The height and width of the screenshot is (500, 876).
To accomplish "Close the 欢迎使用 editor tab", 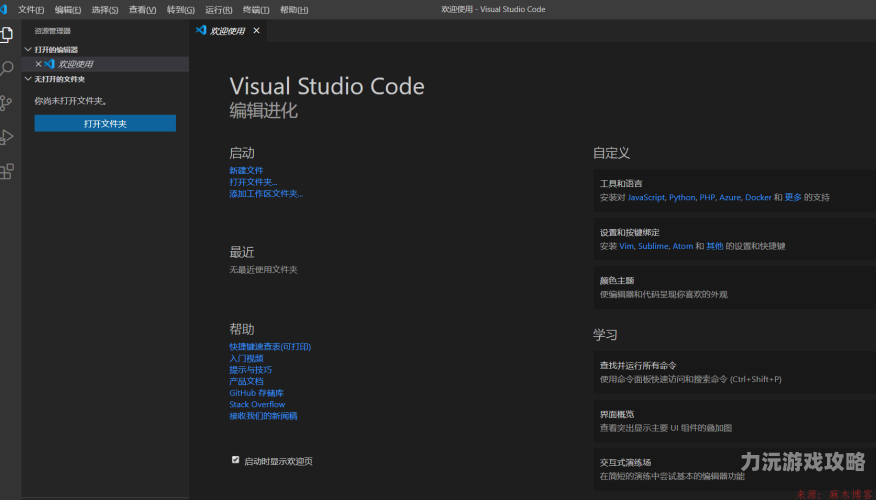I will pos(256,31).
